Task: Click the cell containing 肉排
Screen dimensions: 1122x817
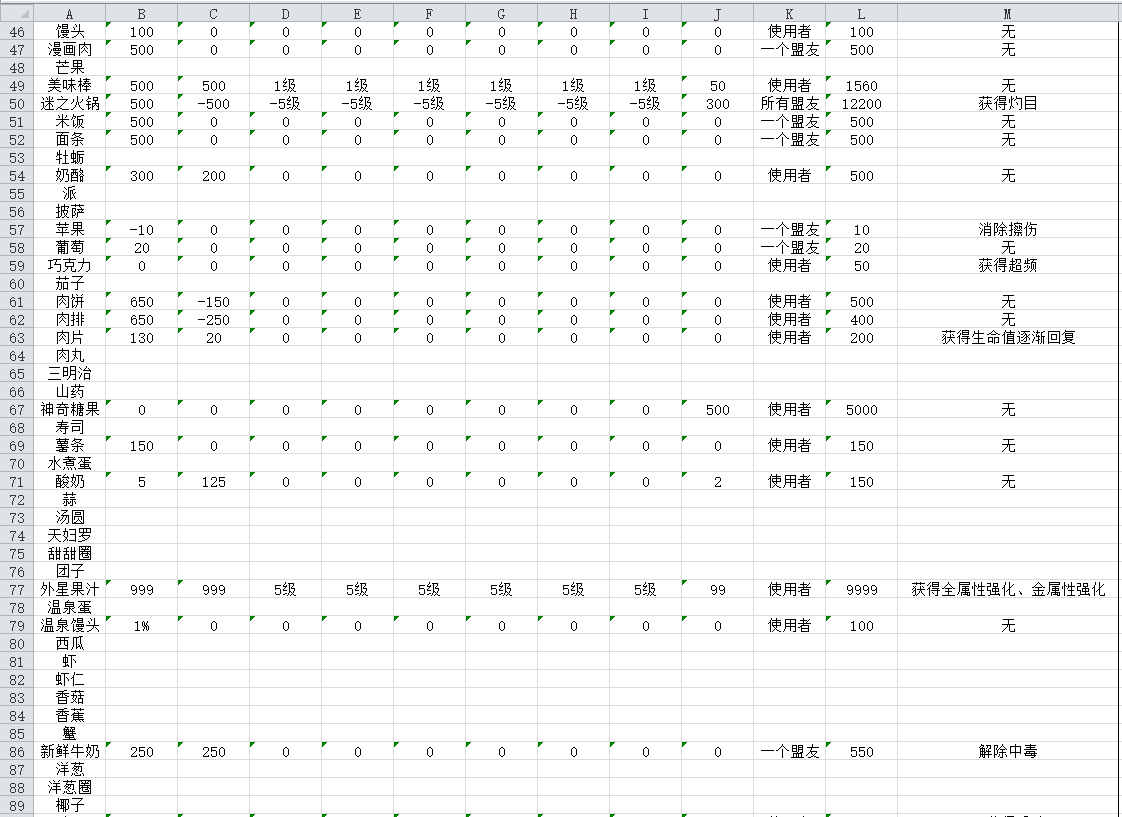Action: (x=69, y=320)
